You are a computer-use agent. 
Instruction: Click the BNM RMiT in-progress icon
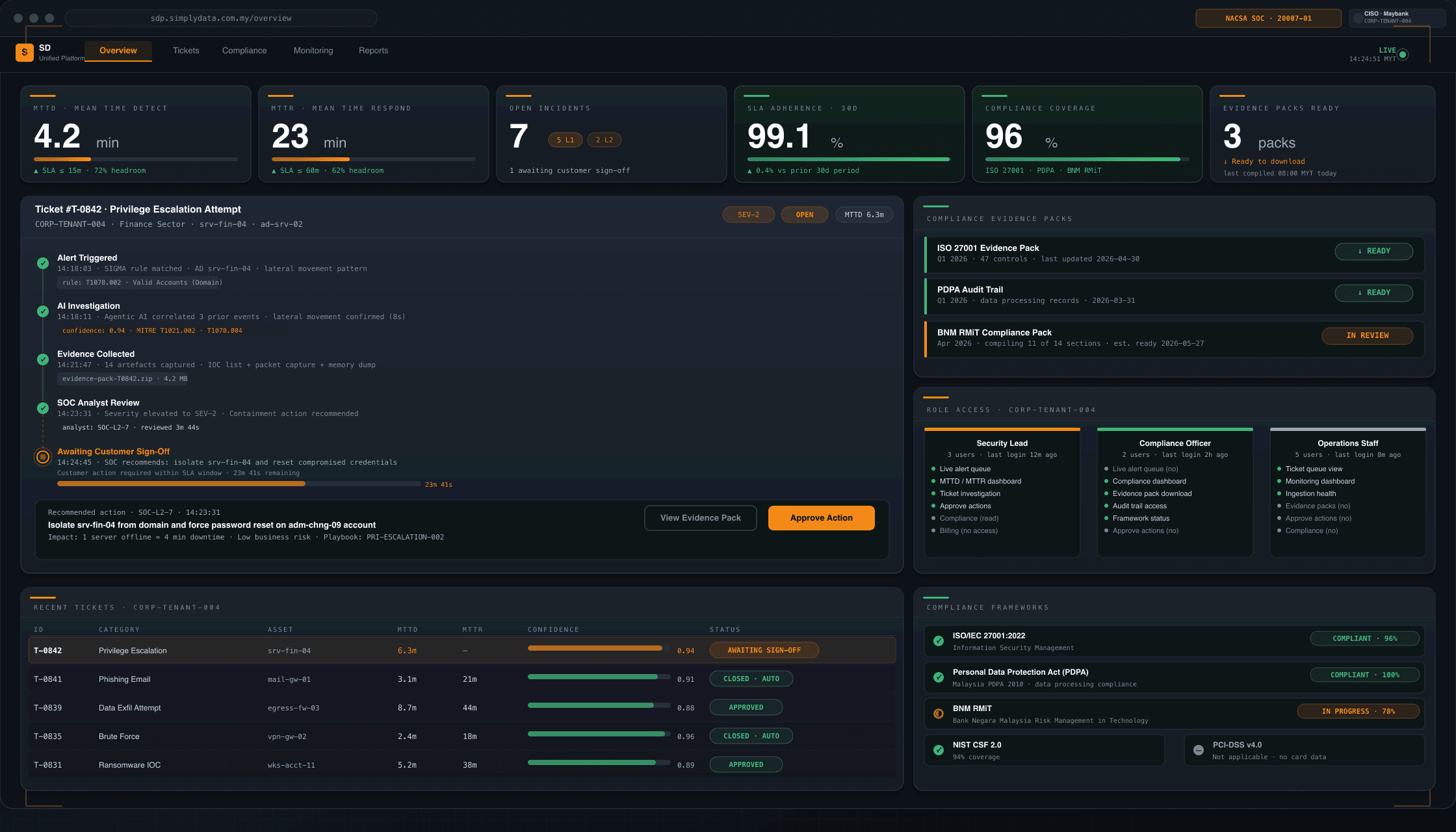(x=939, y=714)
